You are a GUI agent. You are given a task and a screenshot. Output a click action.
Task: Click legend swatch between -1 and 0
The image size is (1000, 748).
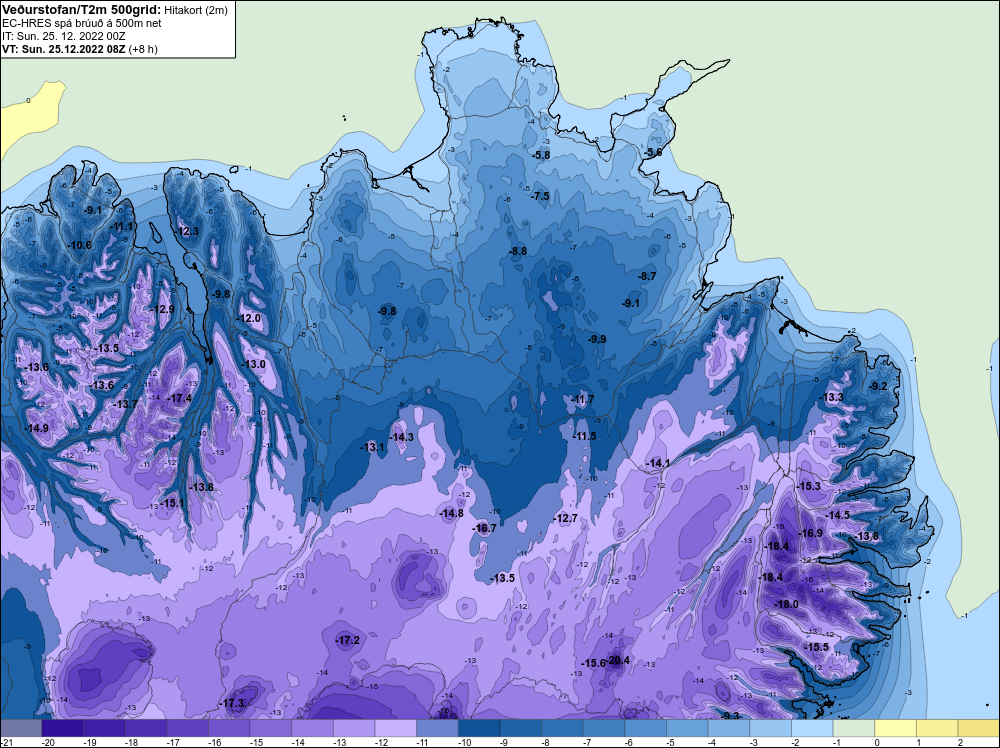(x=854, y=728)
